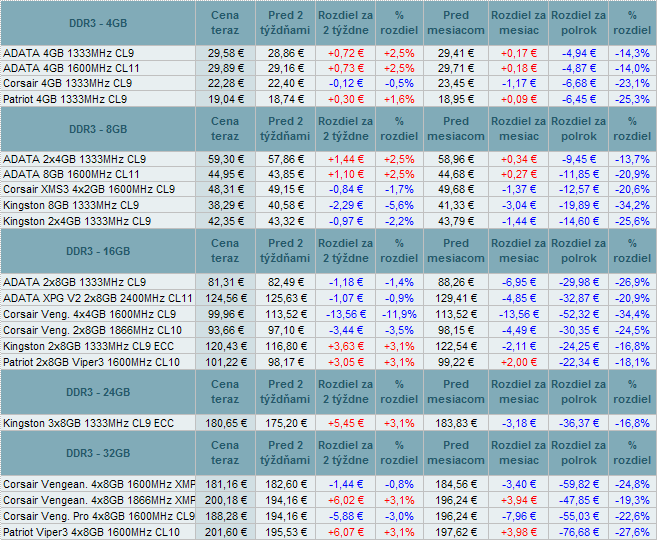The width and height of the screenshot is (657, 540).
Task: Click 'Kingston 3x8GB 1333MHz CL9 ECC' name
Action: [88, 423]
